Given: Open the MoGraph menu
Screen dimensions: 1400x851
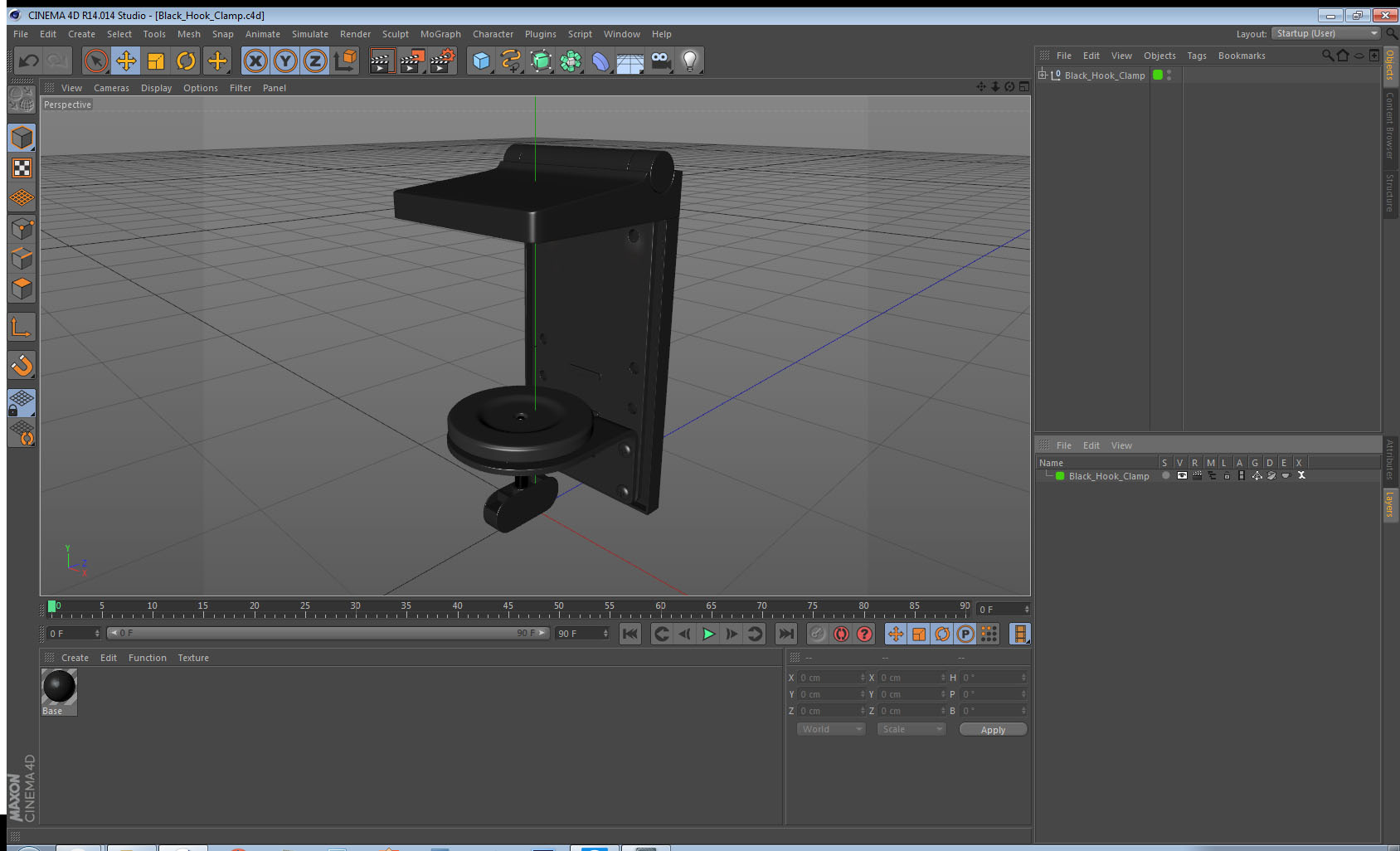Looking at the screenshot, I should 440,34.
